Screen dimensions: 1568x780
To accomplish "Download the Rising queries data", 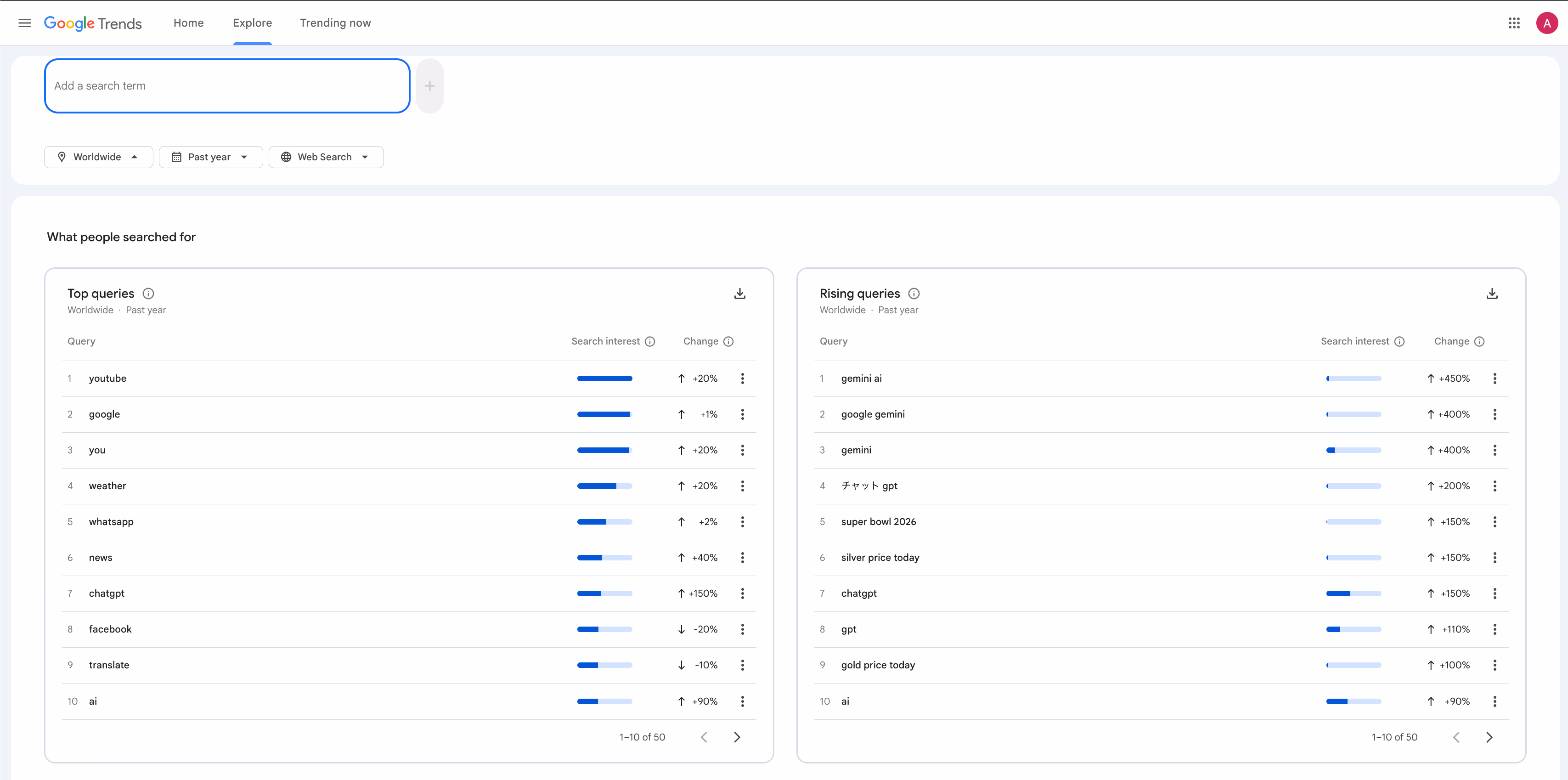I will (1491, 294).
